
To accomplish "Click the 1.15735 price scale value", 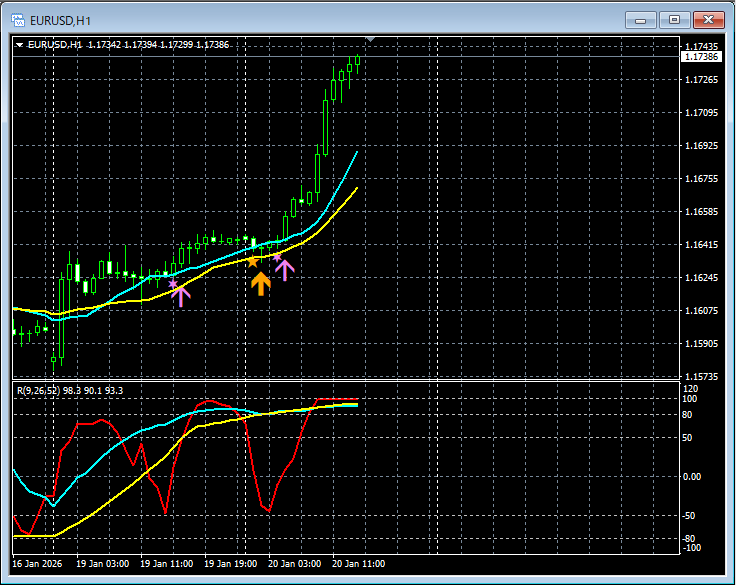I will point(702,376).
